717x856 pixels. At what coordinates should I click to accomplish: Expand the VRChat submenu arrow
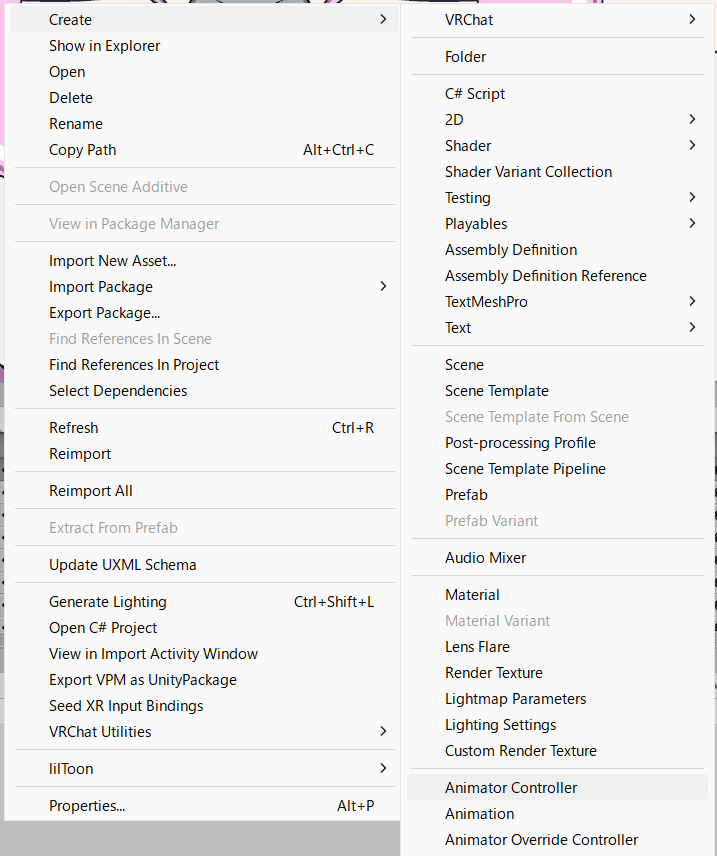tap(692, 20)
